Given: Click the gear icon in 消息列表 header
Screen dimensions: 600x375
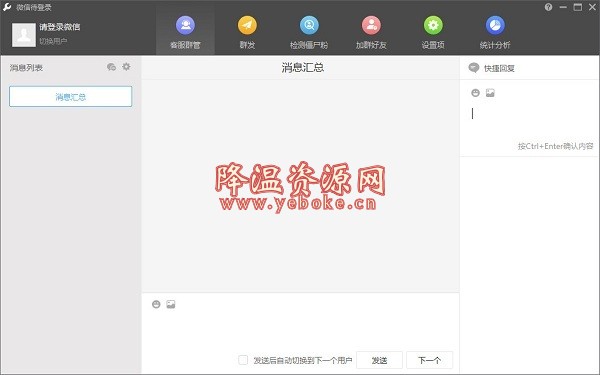Looking at the screenshot, I should [126, 67].
